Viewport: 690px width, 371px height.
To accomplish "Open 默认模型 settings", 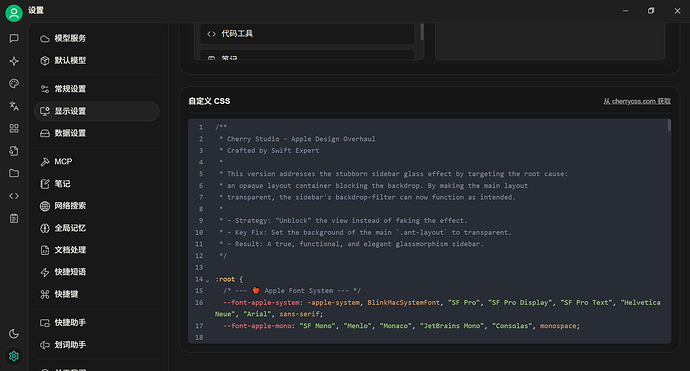I will pos(97,60).
